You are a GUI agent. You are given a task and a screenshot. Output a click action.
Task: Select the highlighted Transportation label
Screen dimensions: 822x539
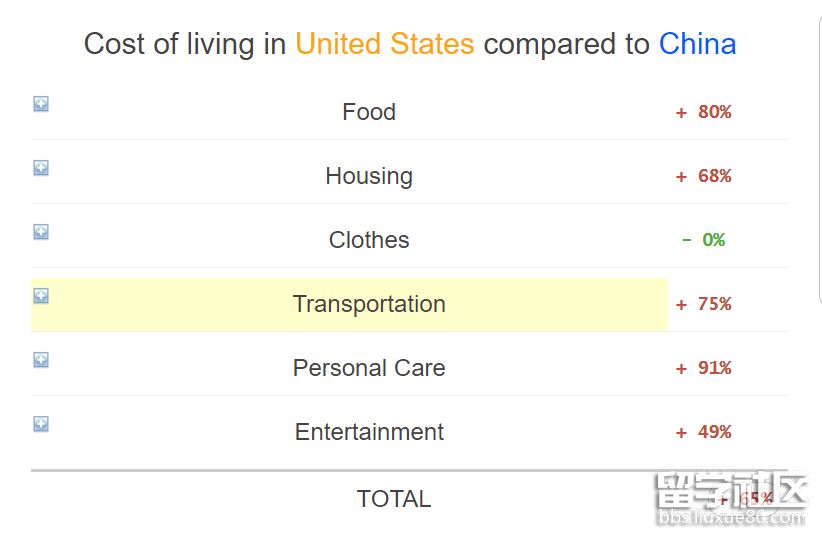pos(369,304)
